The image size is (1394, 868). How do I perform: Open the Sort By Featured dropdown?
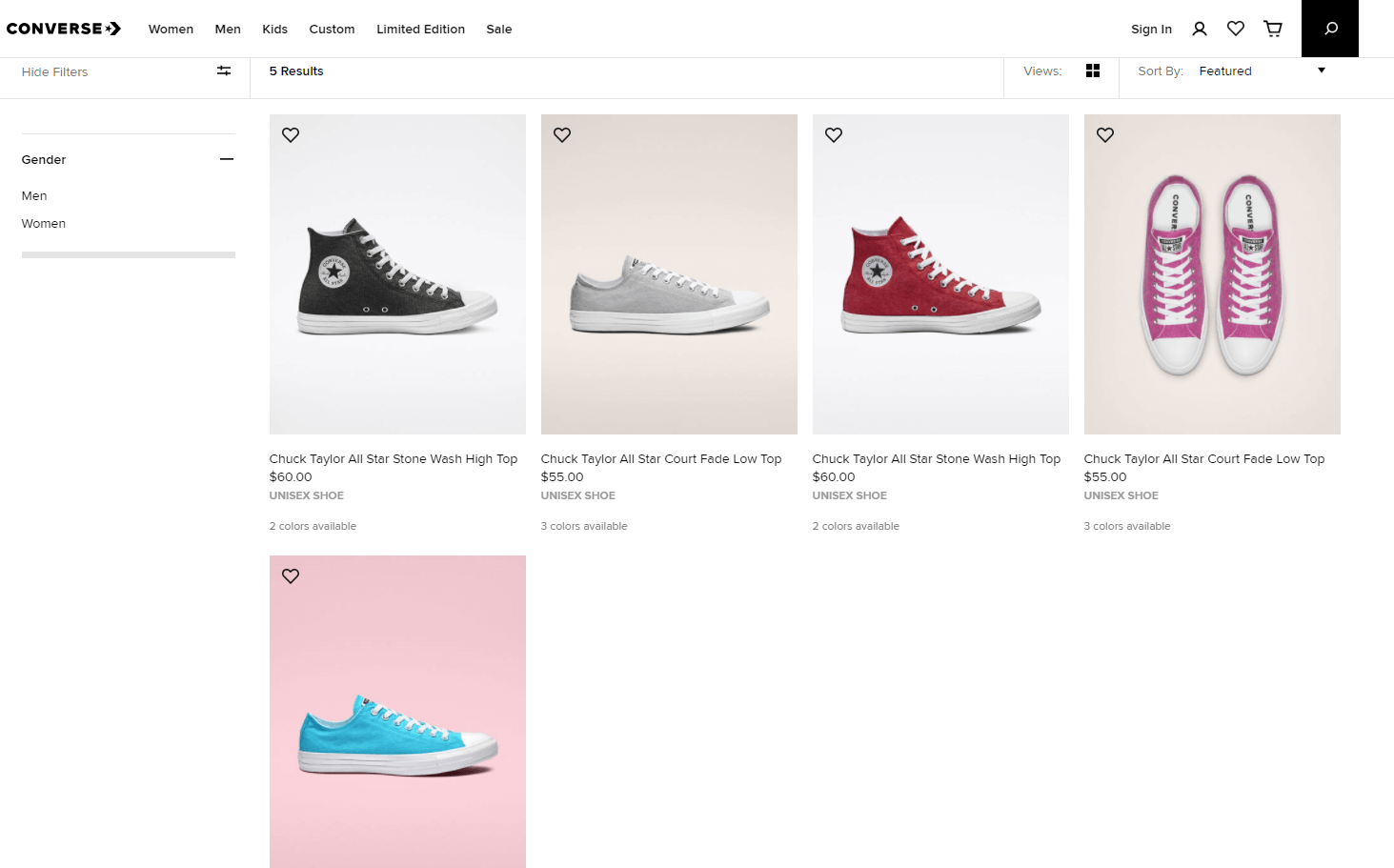1262,71
